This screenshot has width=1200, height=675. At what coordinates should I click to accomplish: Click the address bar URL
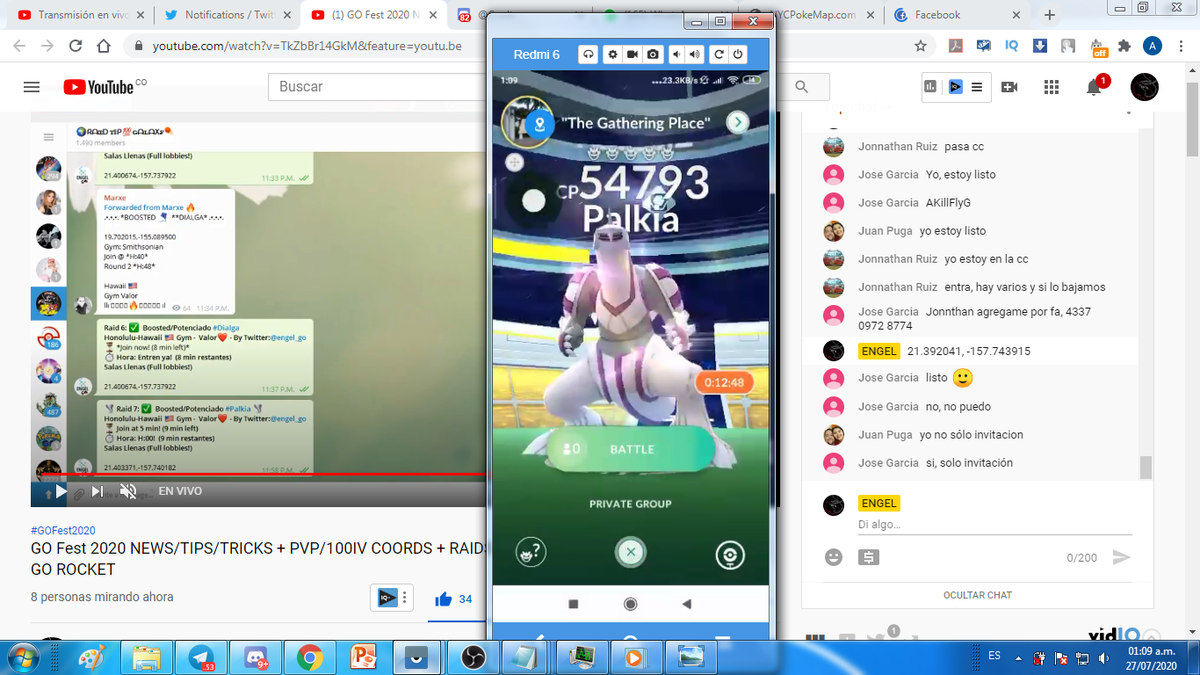307,46
